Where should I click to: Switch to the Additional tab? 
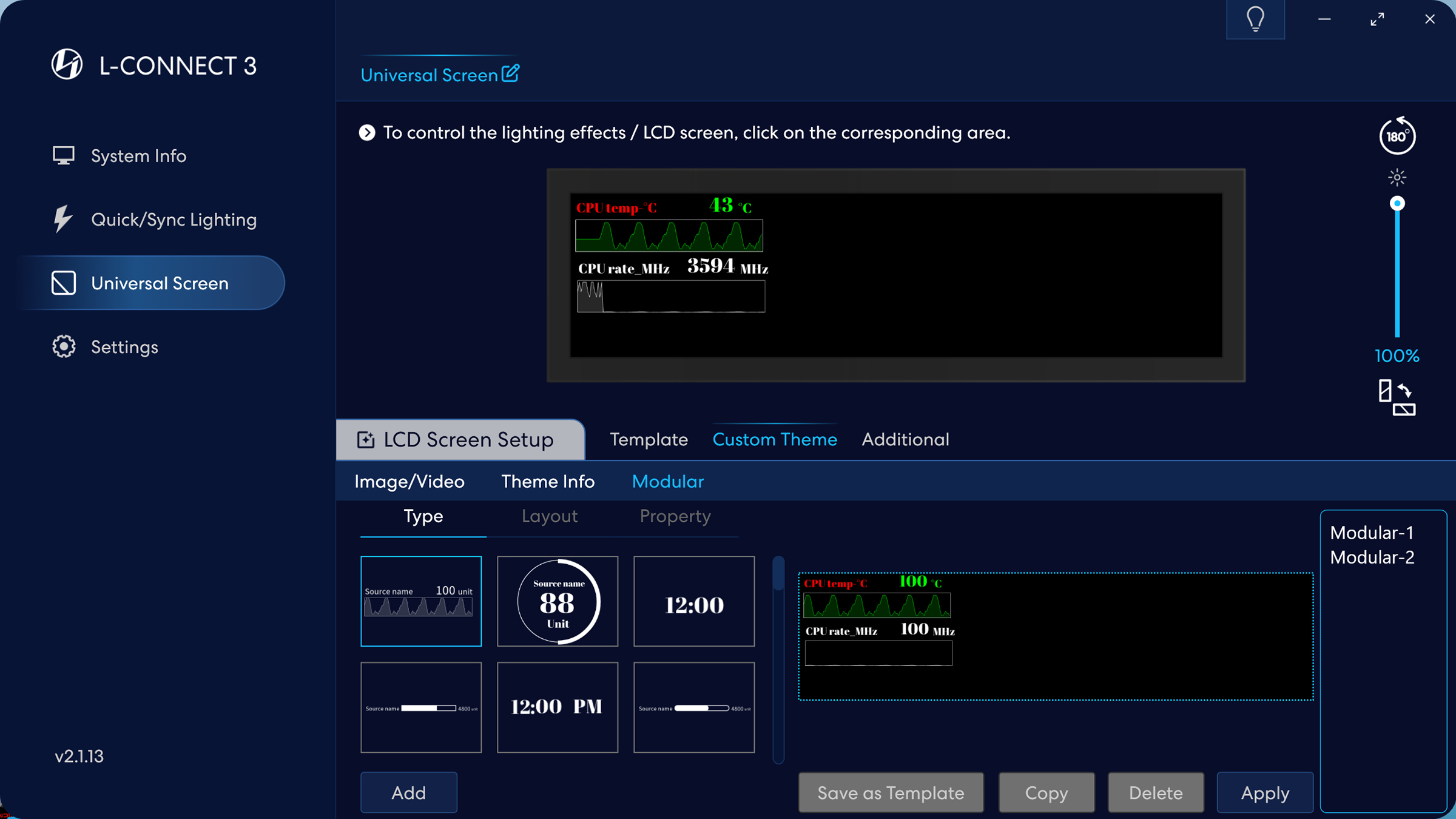coord(905,439)
